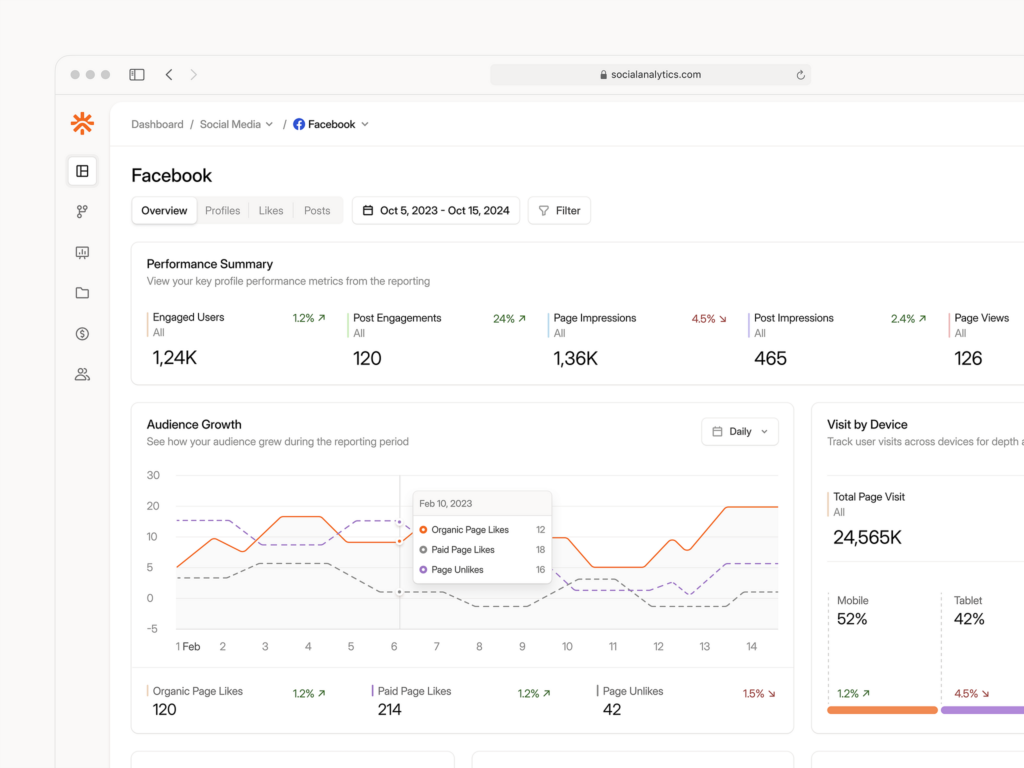Click the Page Impressions 4.5% change indicator
1024x768 pixels.
[x=709, y=319]
